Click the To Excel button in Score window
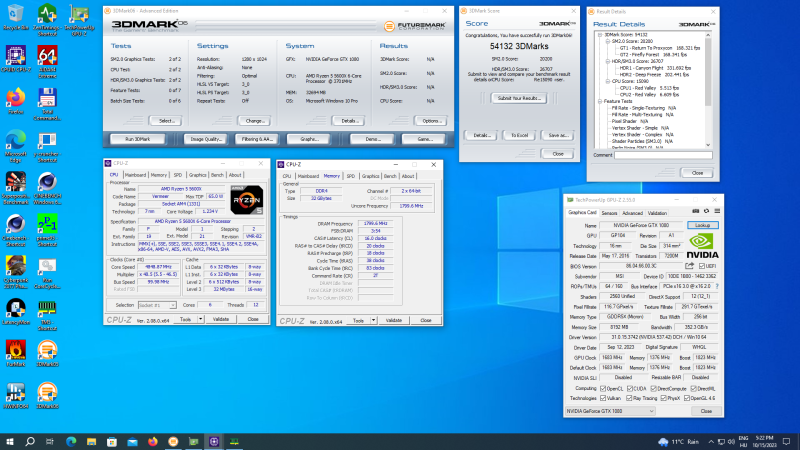Image resolution: width=800 pixels, height=450 pixels. point(519,135)
